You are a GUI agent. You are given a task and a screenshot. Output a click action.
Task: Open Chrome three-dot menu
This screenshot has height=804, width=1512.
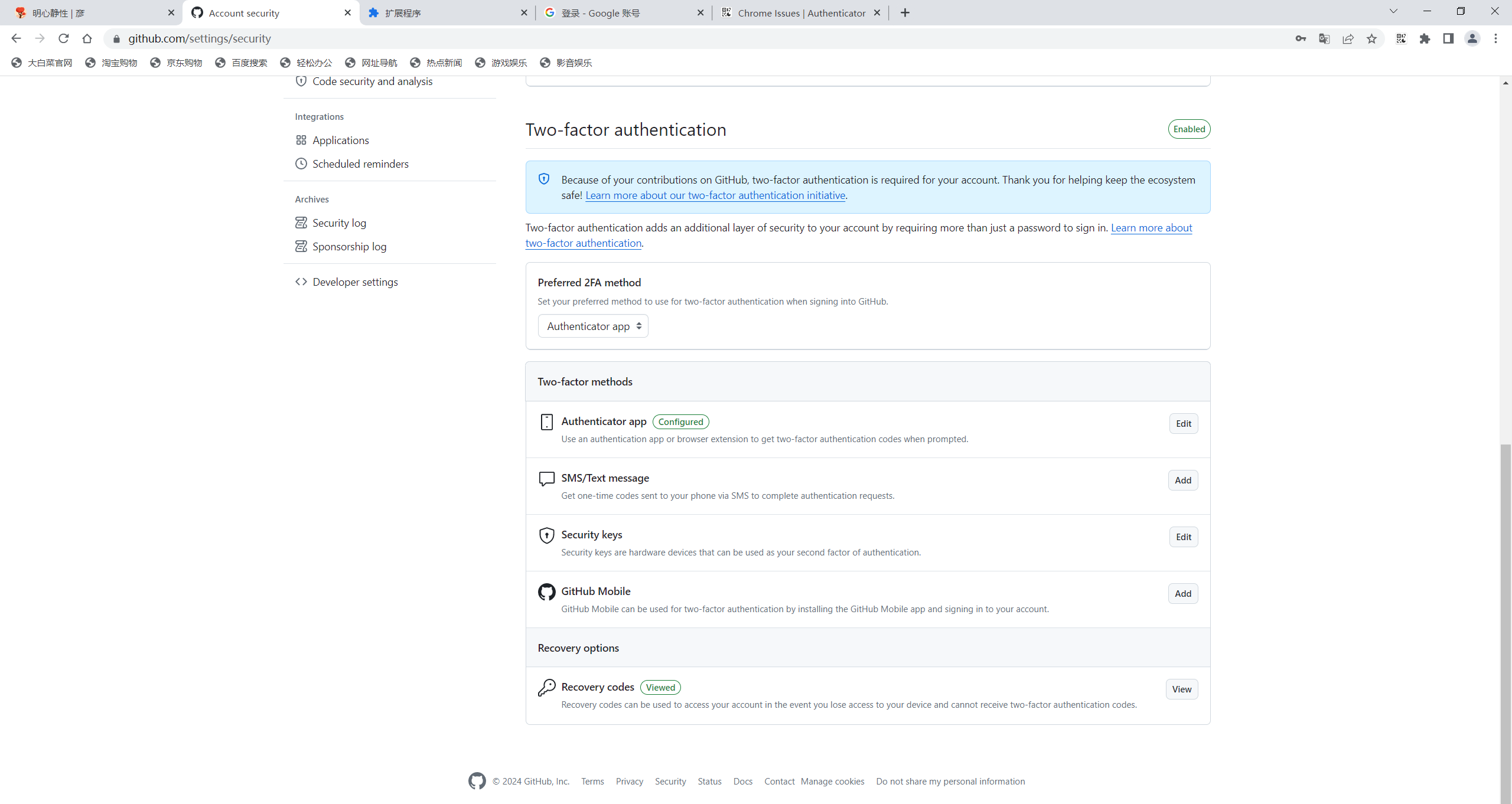click(x=1495, y=38)
